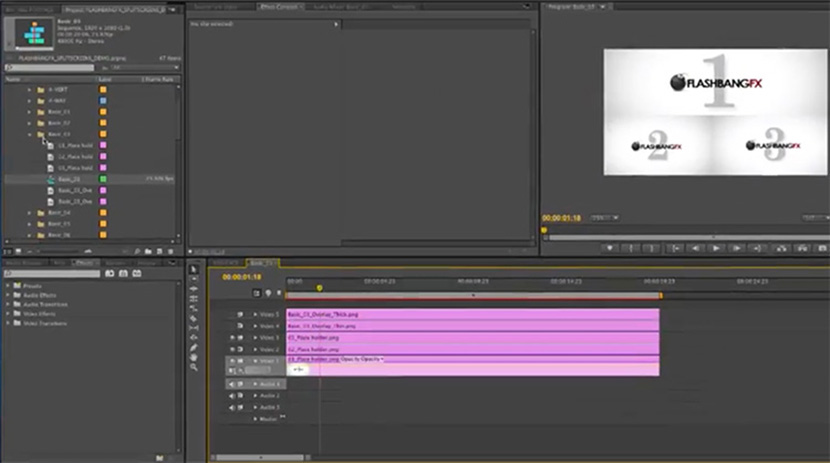This screenshot has width=830, height=463.
Task: Select the Selection tool in Tools panel
Action: tap(194, 269)
